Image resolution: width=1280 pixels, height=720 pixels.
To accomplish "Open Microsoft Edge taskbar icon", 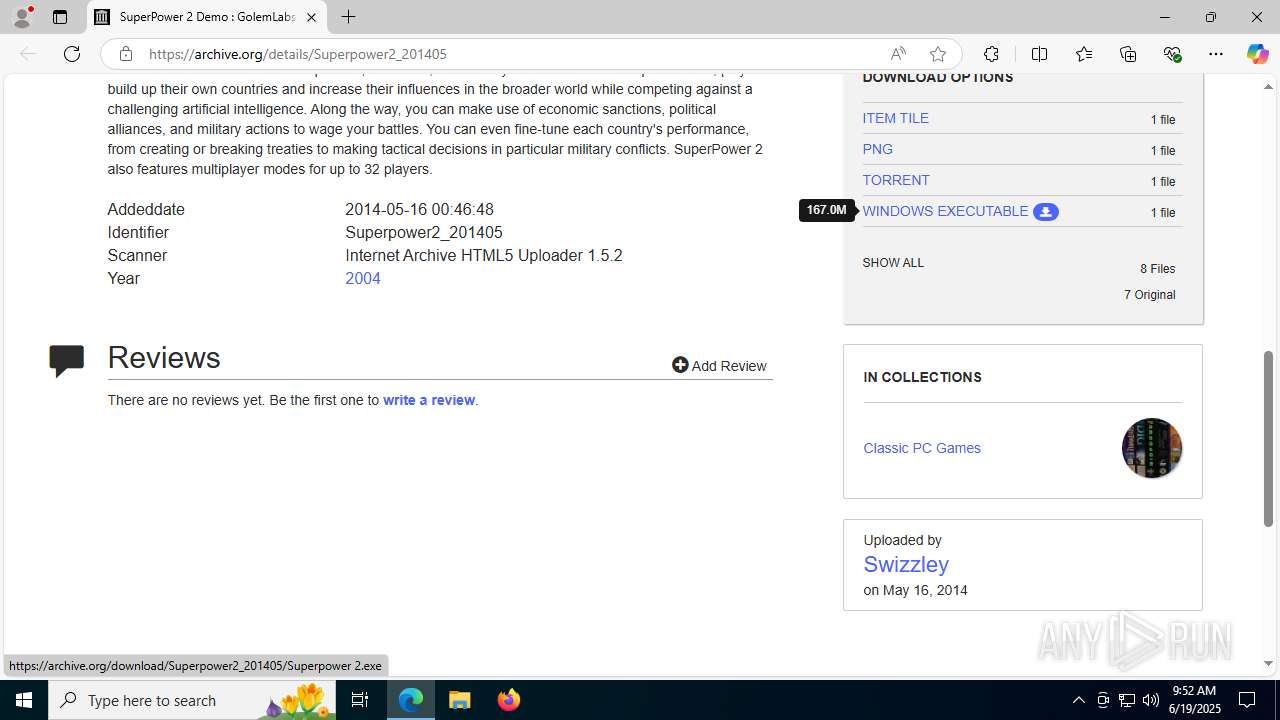I will 411,700.
